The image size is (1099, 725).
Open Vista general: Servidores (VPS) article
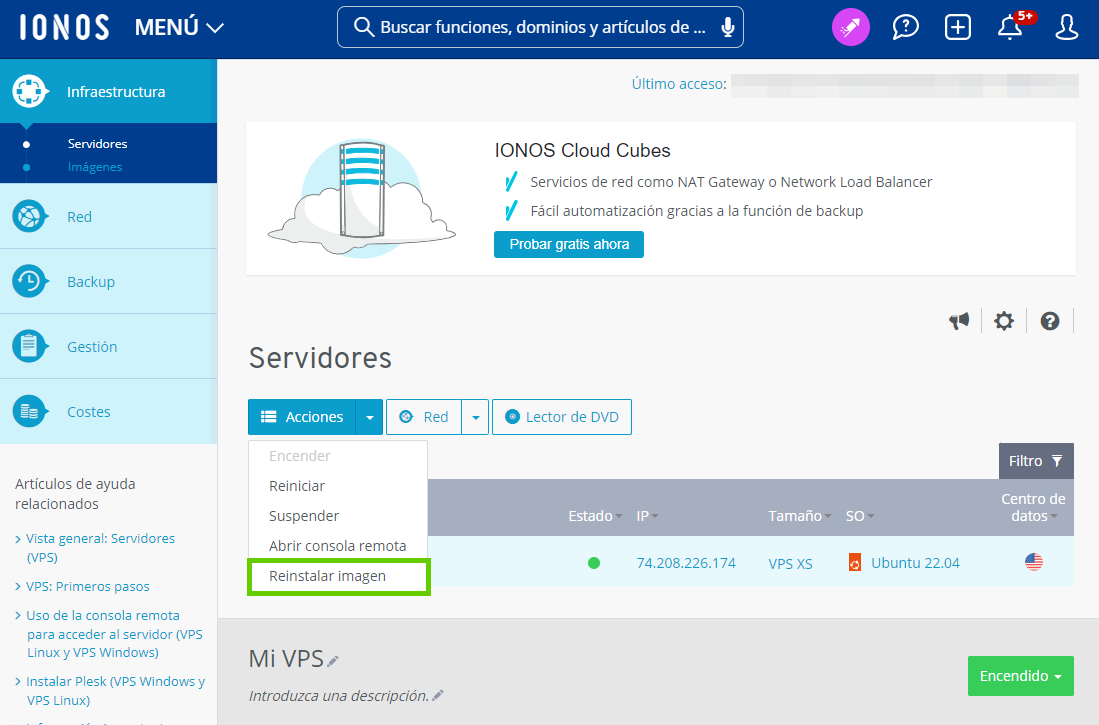click(x=100, y=548)
